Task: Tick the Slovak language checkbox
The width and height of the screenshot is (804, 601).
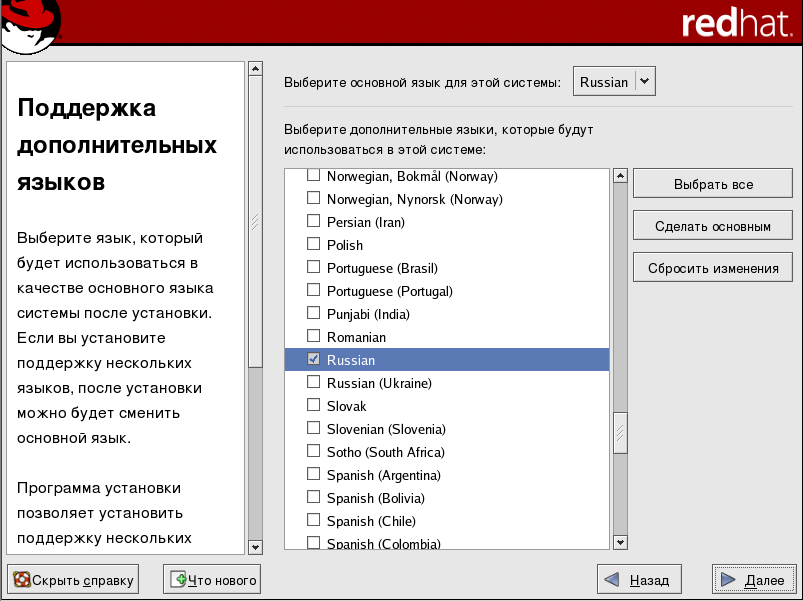Action: click(x=314, y=406)
